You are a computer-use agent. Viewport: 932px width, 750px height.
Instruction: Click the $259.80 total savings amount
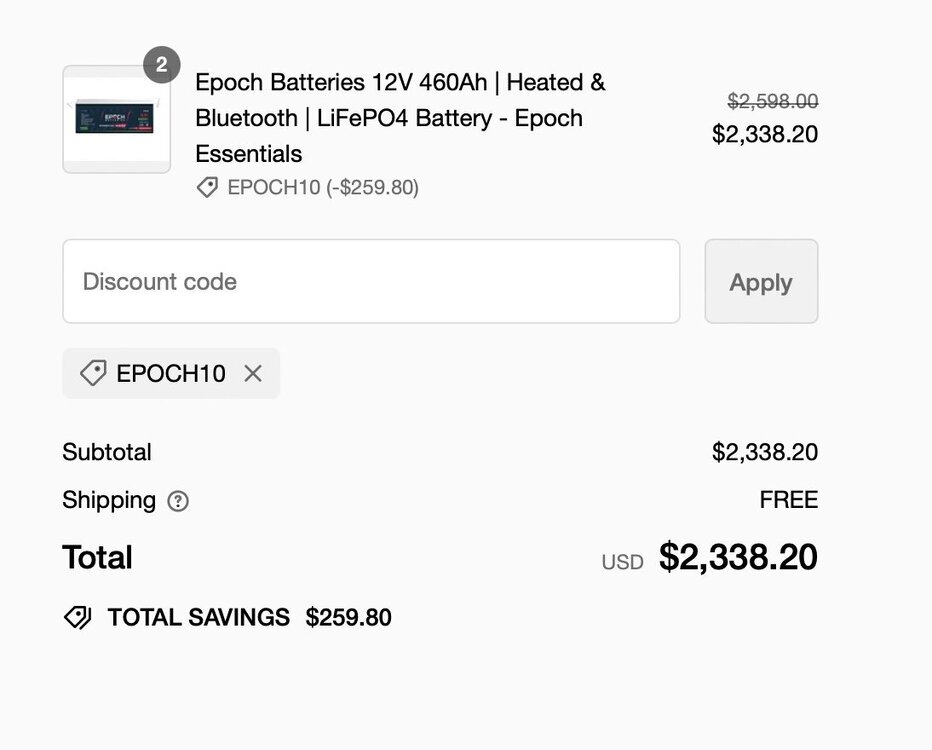point(349,618)
